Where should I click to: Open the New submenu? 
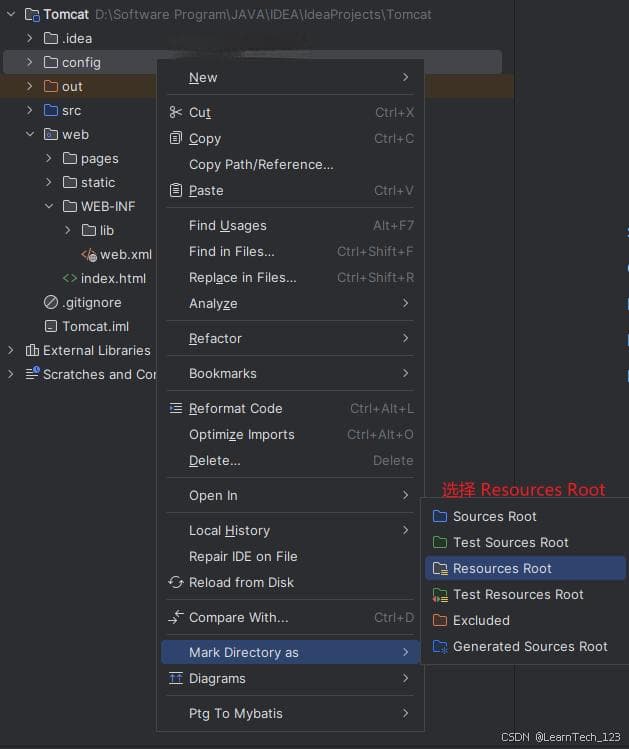[x=290, y=77]
